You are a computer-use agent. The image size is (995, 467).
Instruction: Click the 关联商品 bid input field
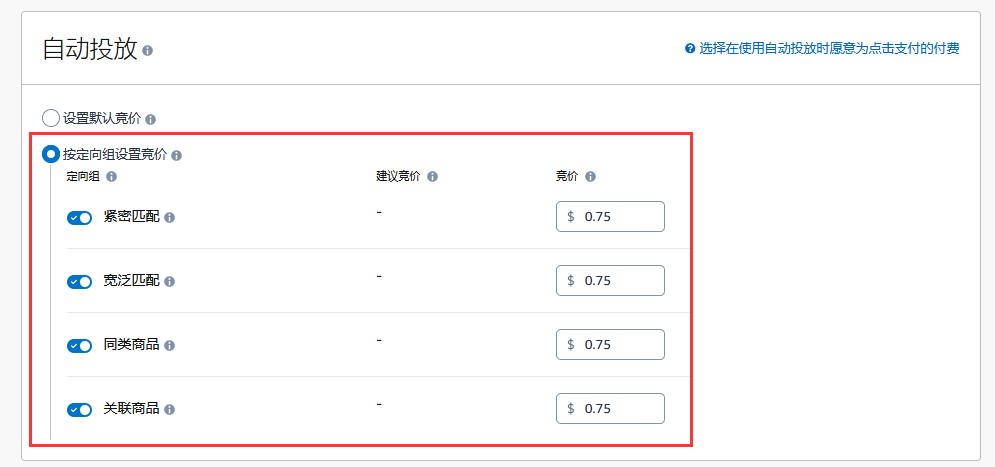click(610, 409)
